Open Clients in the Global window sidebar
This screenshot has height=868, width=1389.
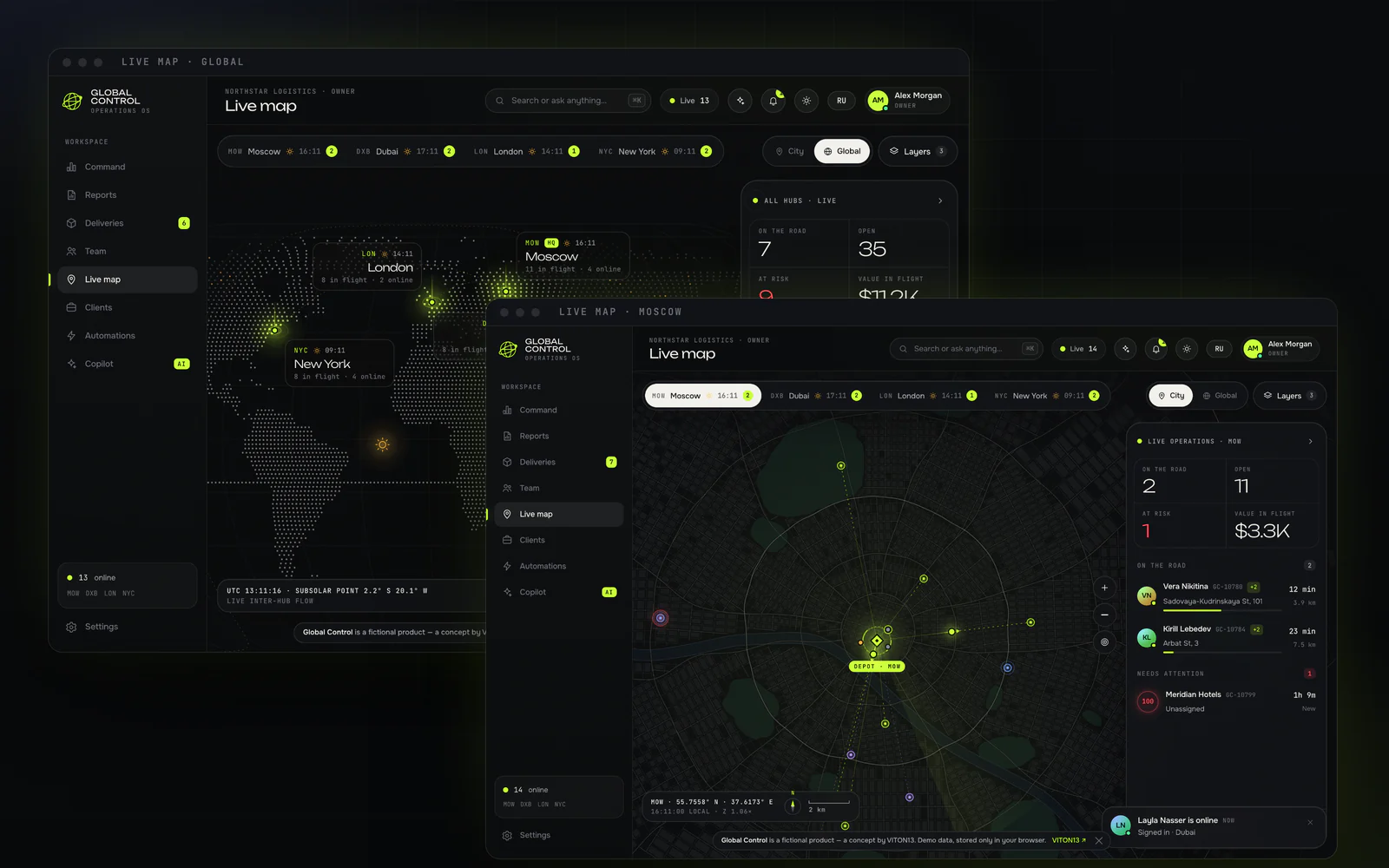pyautogui.click(x=128, y=307)
